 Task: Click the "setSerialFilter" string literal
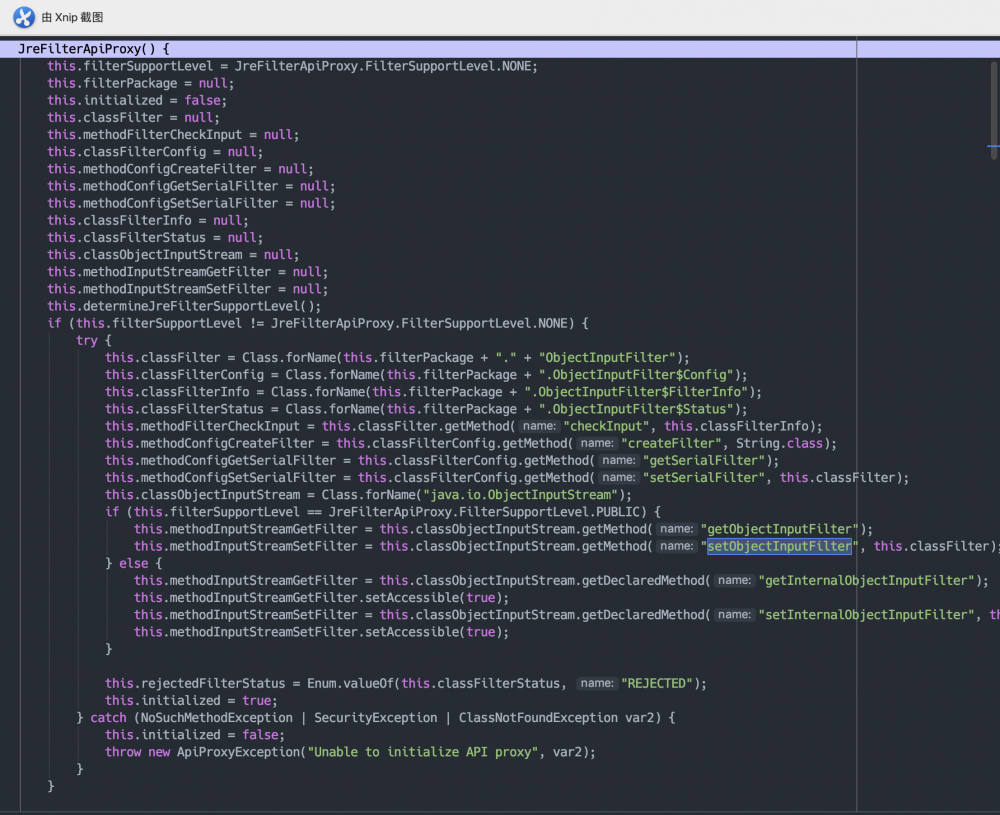click(704, 478)
